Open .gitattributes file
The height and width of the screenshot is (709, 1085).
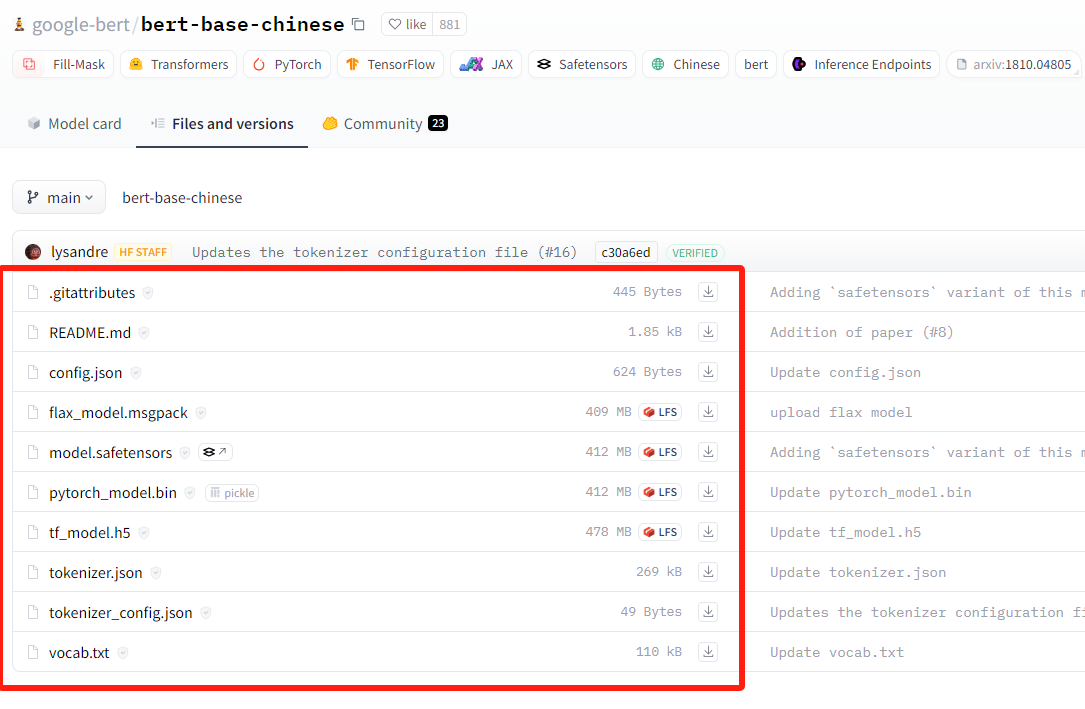tap(92, 293)
